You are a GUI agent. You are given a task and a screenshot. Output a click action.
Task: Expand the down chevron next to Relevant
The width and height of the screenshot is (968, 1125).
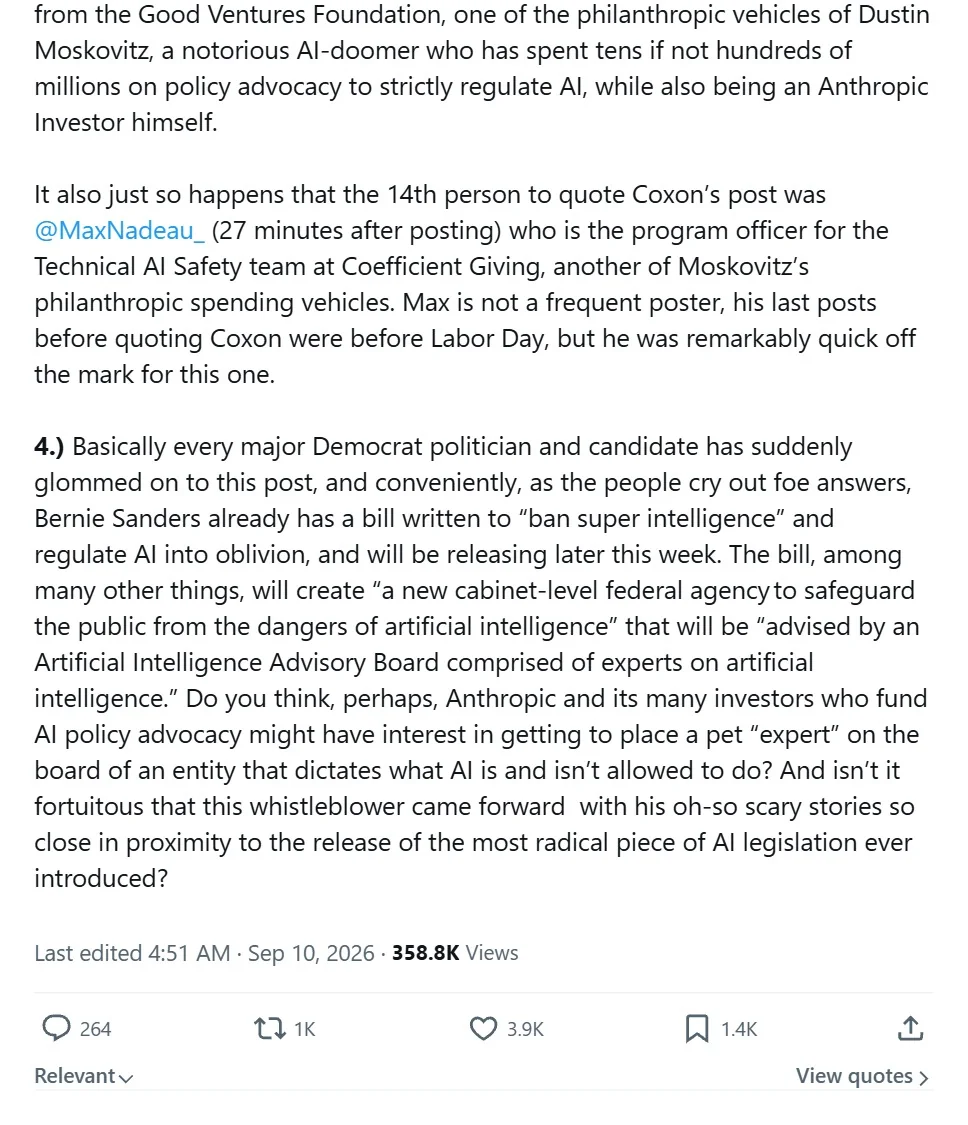click(x=126, y=1078)
